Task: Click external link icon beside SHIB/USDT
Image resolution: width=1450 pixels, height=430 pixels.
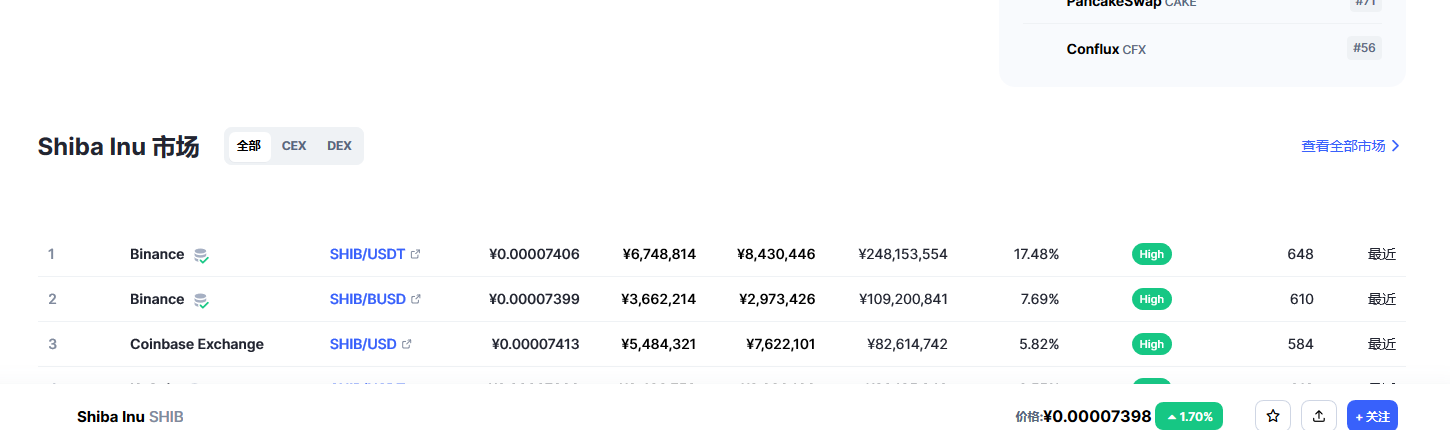Action: [x=416, y=254]
